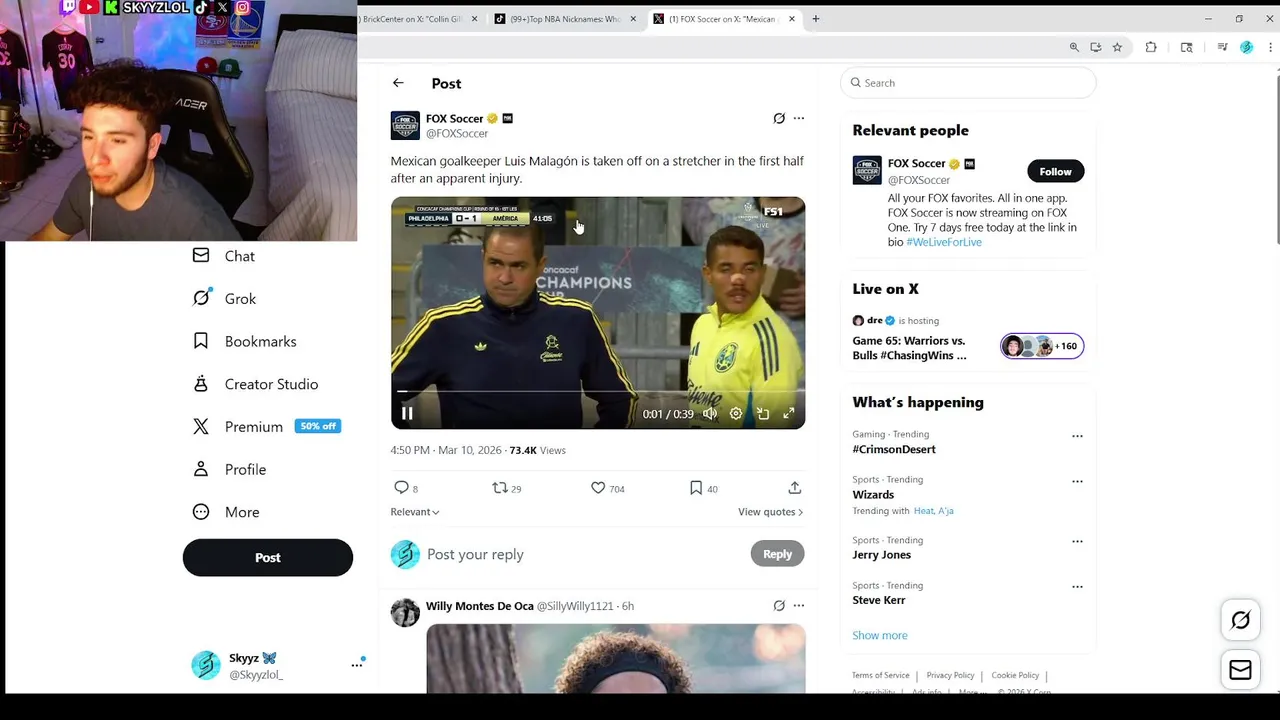Go back with the Post arrow

(x=398, y=83)
